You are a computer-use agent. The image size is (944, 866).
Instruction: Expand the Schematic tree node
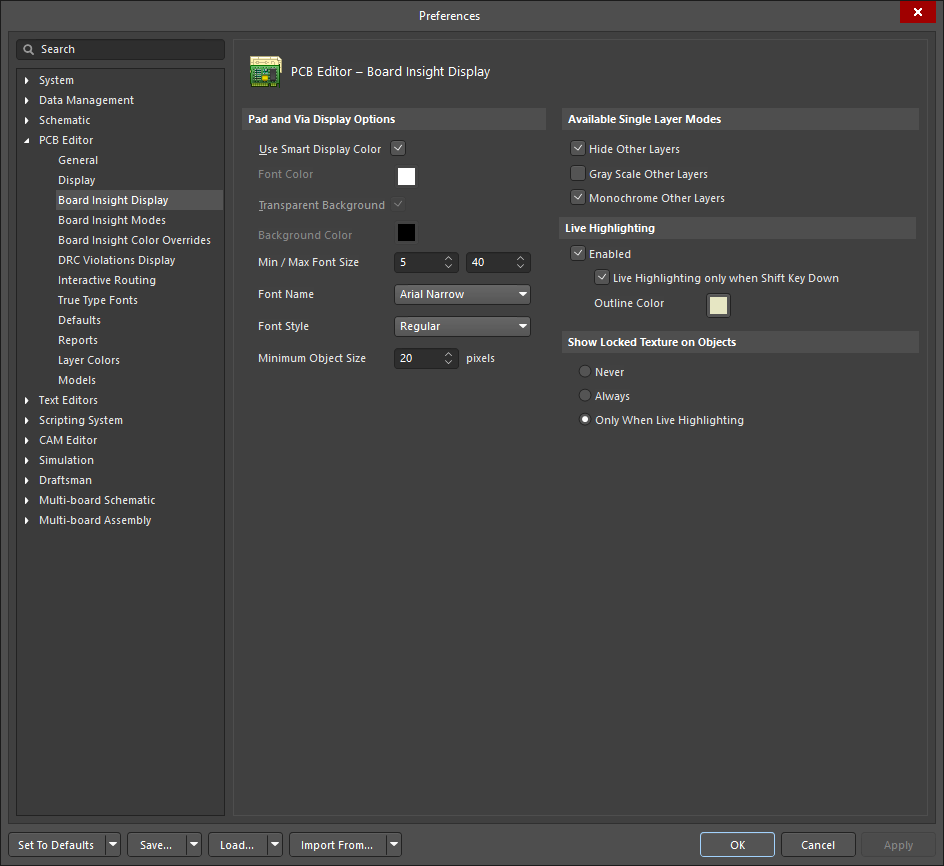pos(26,120)
